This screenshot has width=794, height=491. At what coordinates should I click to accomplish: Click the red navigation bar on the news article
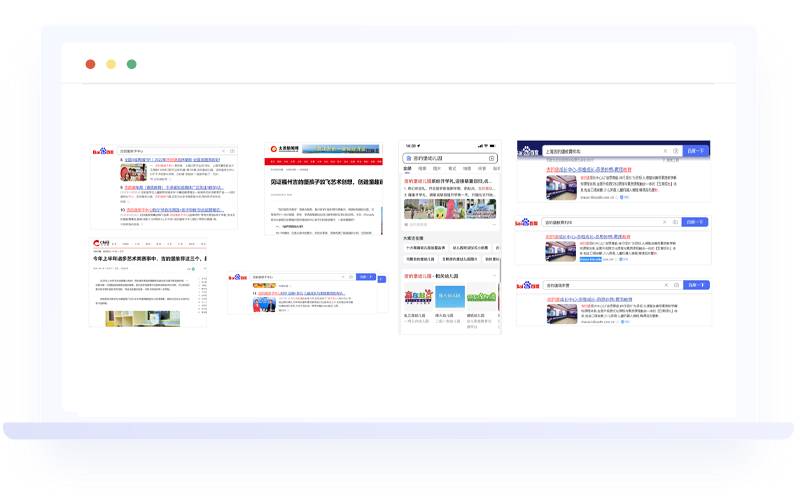324,161
